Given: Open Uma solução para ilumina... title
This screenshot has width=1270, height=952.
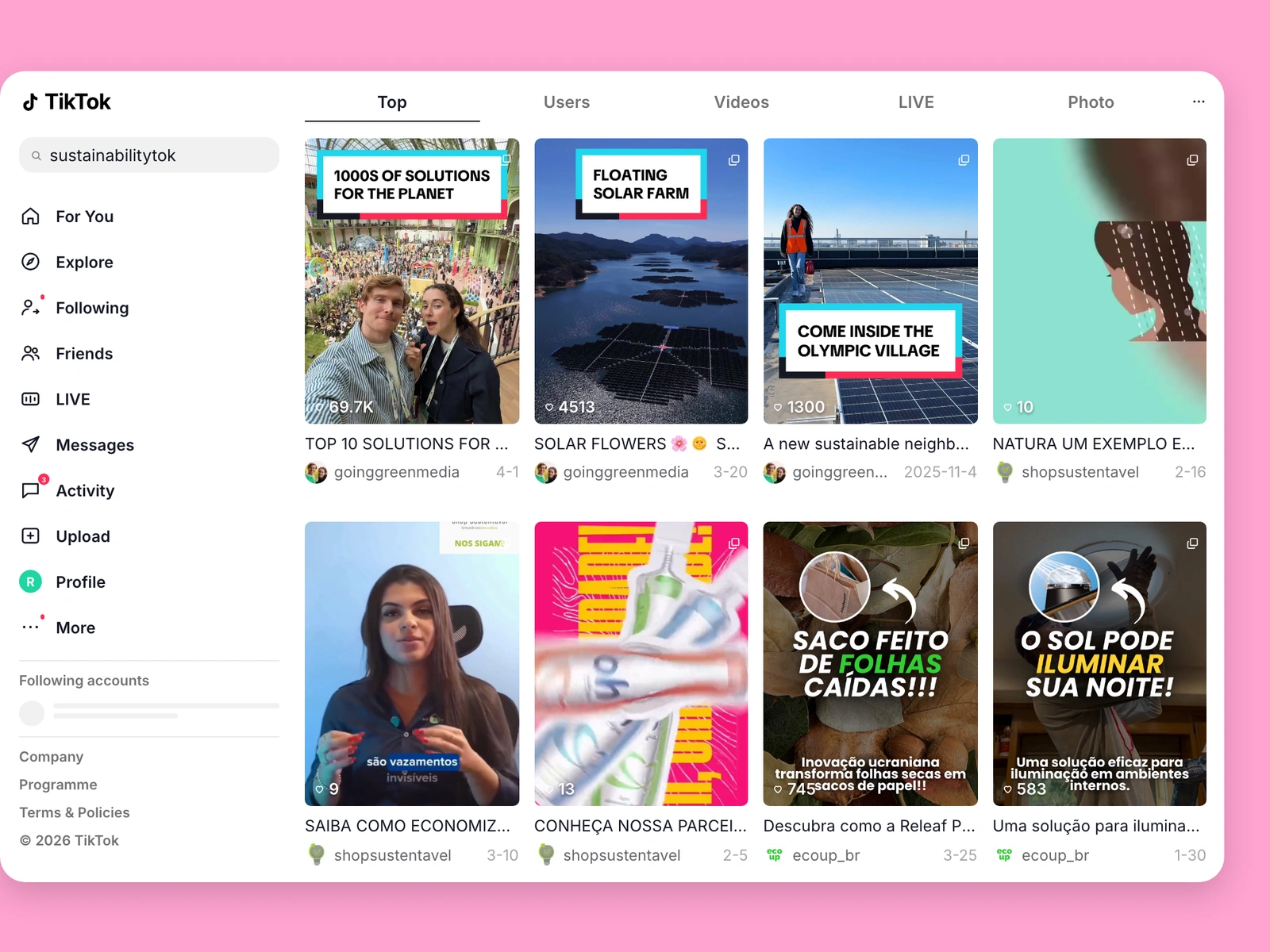Looking at the screenshot, I should pyautogui.click(x=1096, y=826).
